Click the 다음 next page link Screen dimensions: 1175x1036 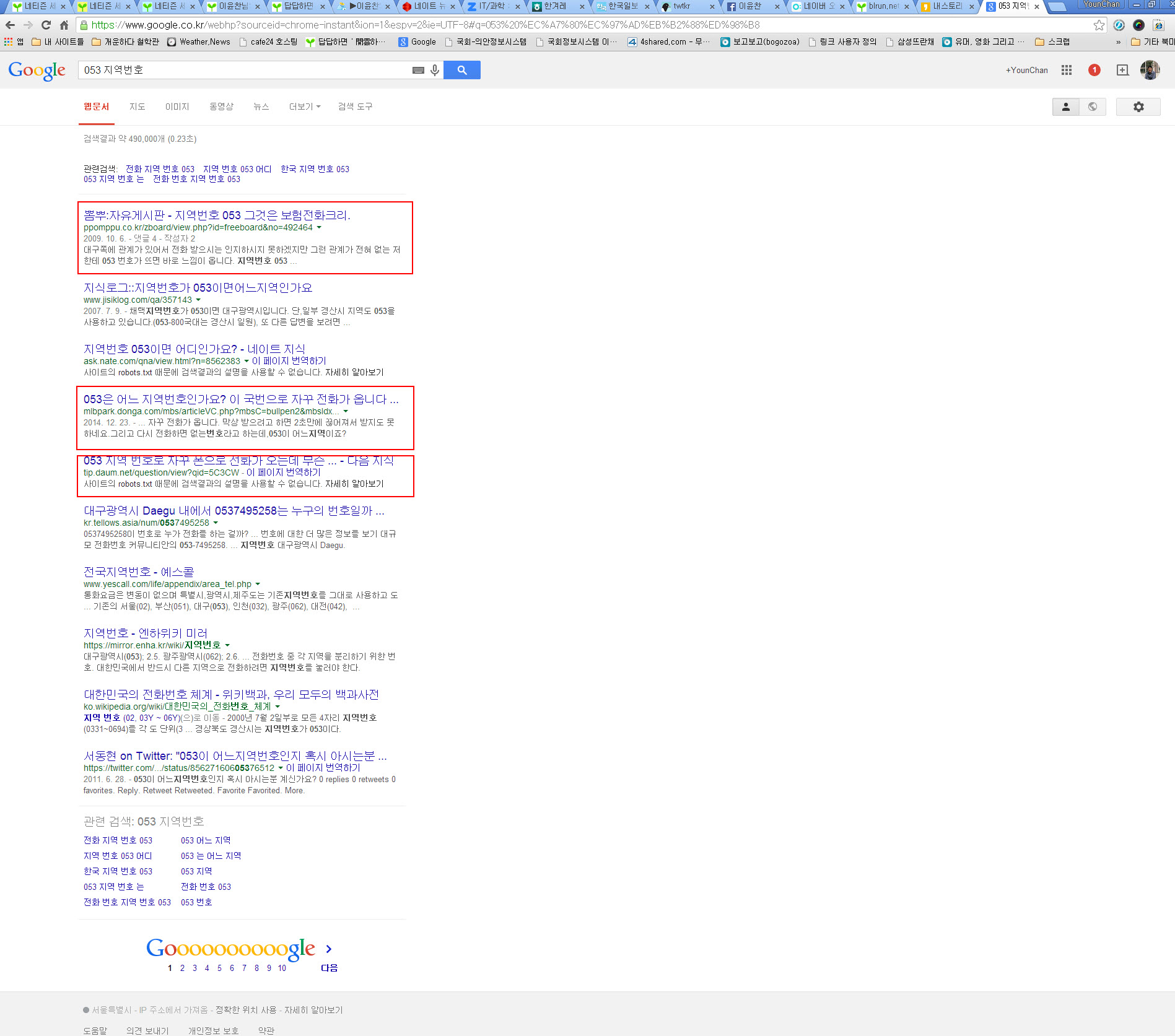click(329, 968)
